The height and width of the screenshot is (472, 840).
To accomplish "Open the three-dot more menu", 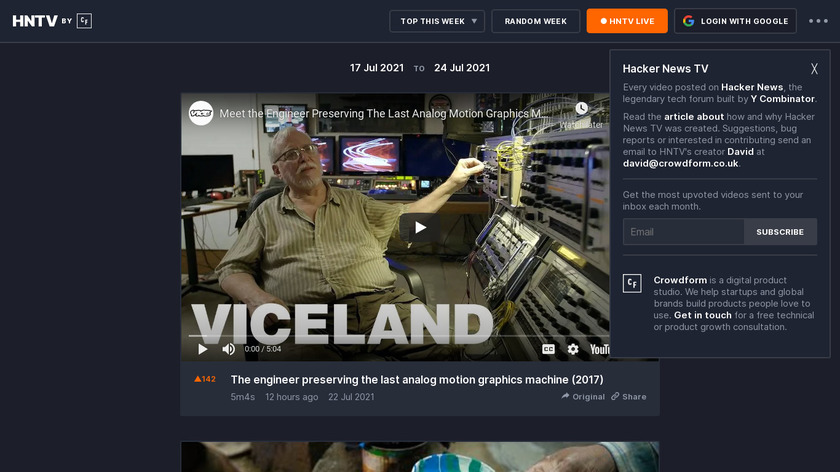I will click(818, 21).
